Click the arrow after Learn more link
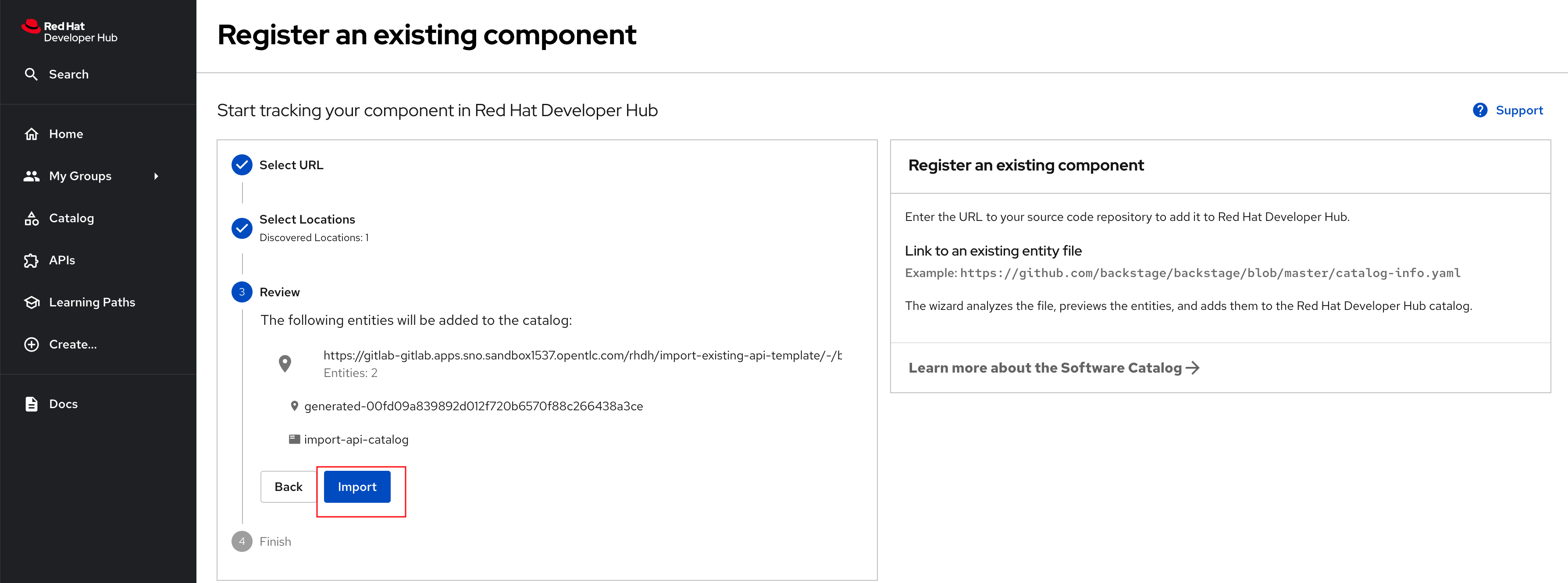The height and width of the screenshot is (583, 1568). coord(1193,368)
